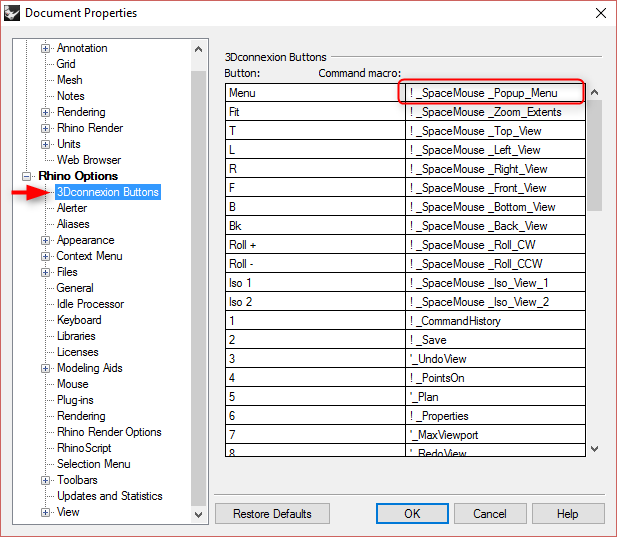
Task: Click the tree panel scroll down arrow
Action: tap(199, 514)
